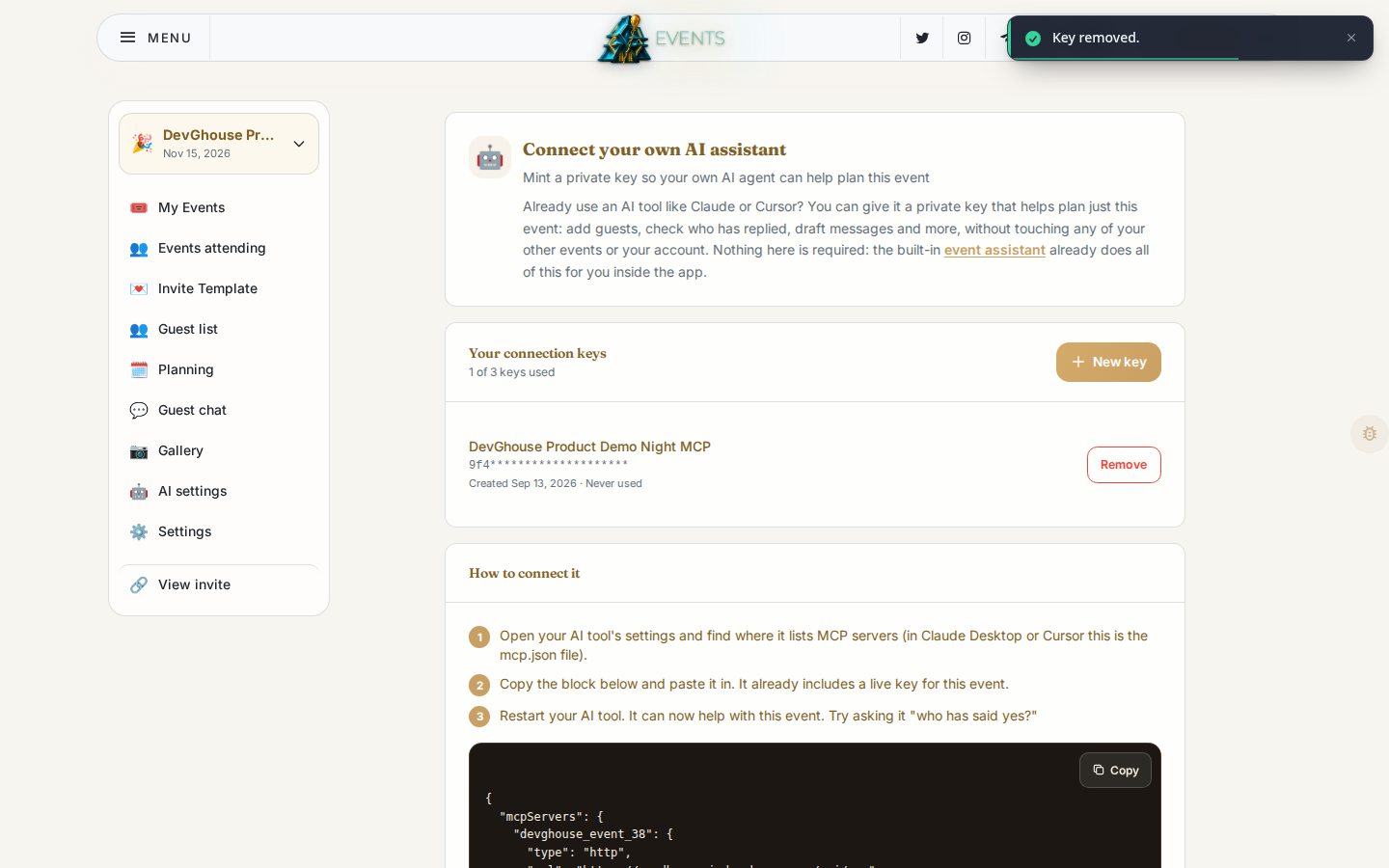Open the Twitter social link icon

pyautogui.click(x=922, y=39)
